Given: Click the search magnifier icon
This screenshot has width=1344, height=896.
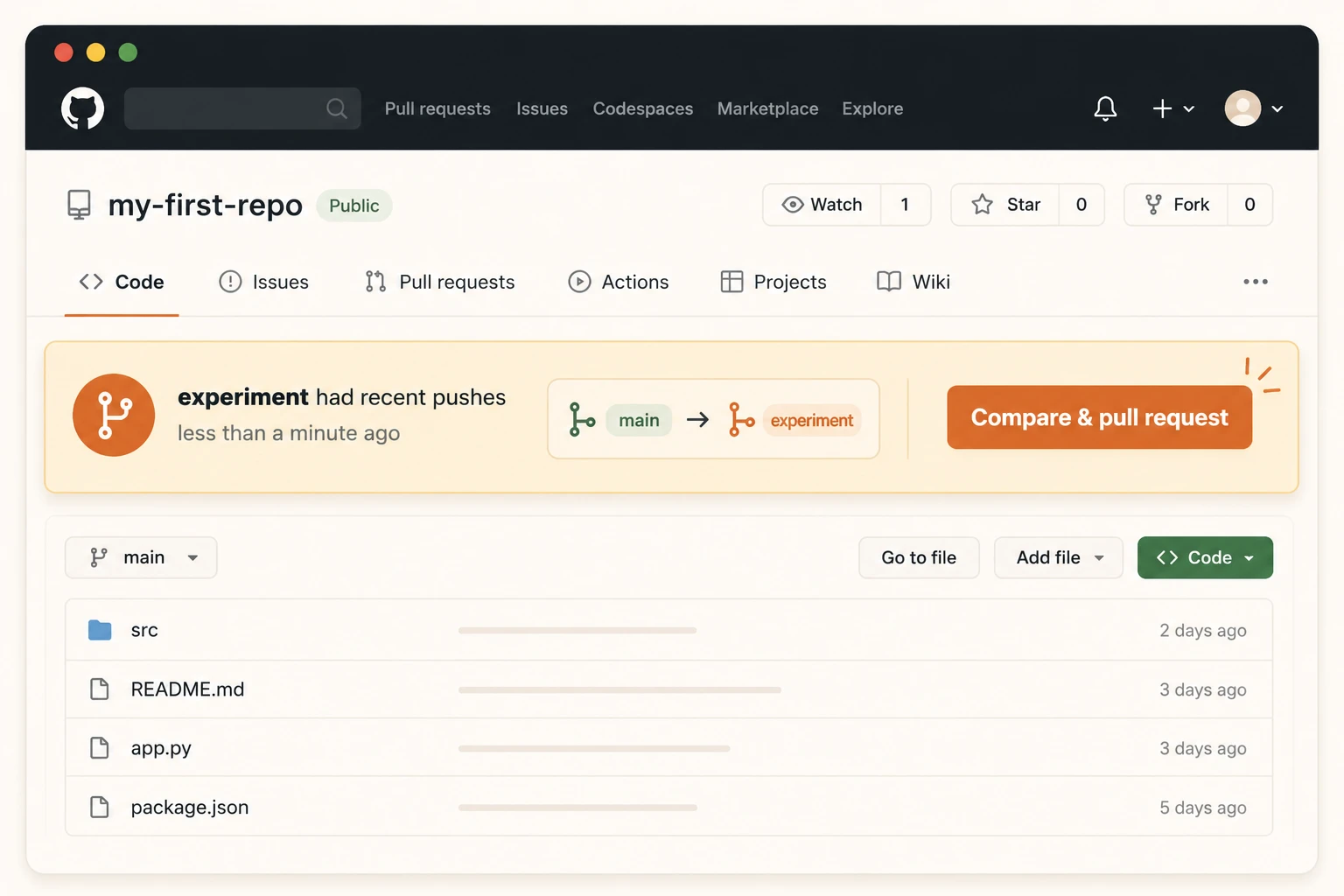Looking at the screenshot, I should [337, 108].
